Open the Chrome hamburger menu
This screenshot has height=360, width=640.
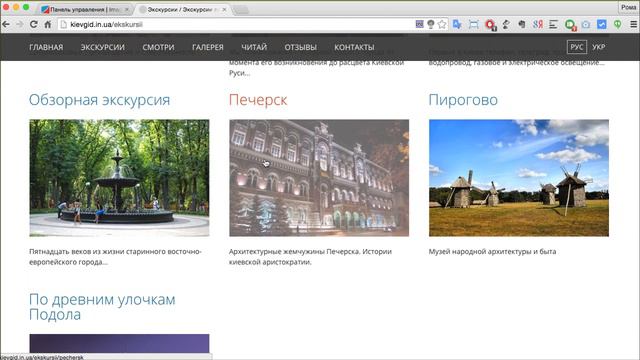click(x=633, y=24)
